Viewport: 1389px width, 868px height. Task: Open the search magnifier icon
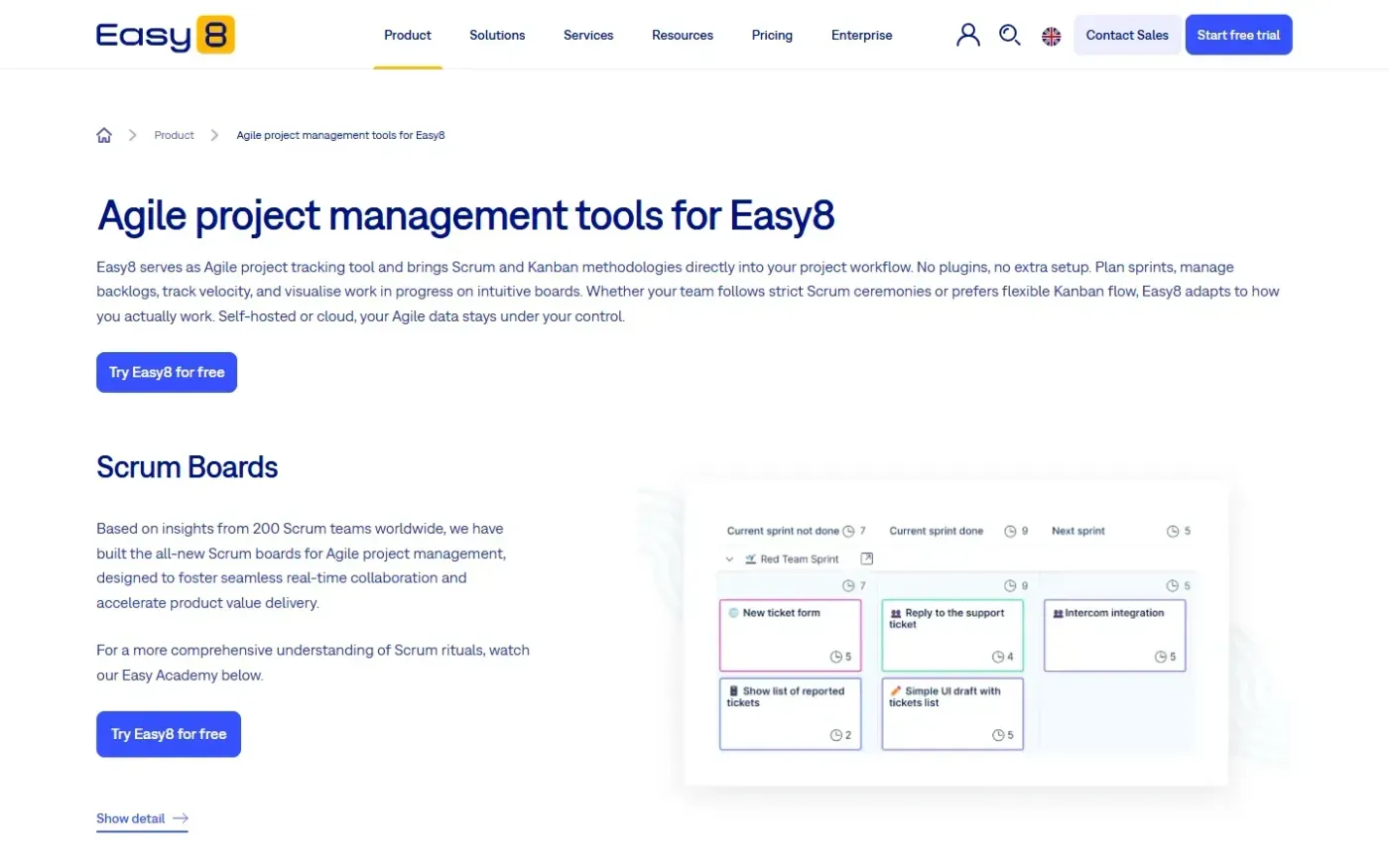coord(1010,36)
